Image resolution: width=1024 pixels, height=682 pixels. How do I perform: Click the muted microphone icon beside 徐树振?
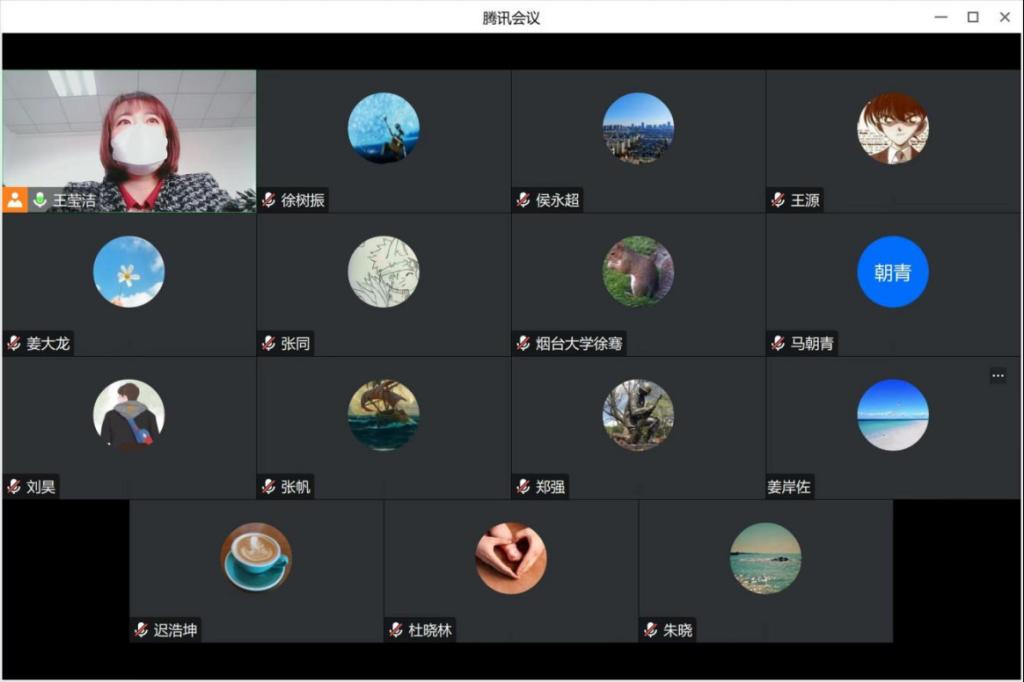click(268, 200)
